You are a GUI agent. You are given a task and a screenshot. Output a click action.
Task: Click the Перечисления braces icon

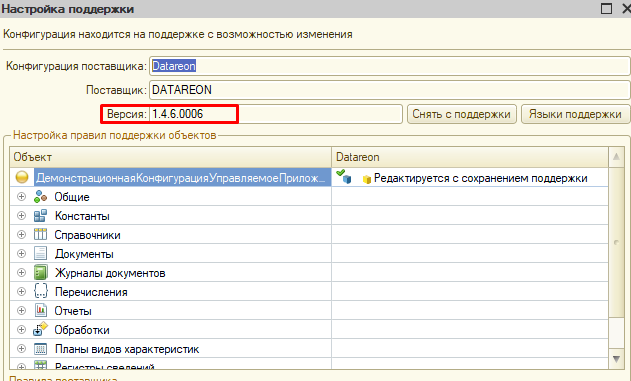40,291
